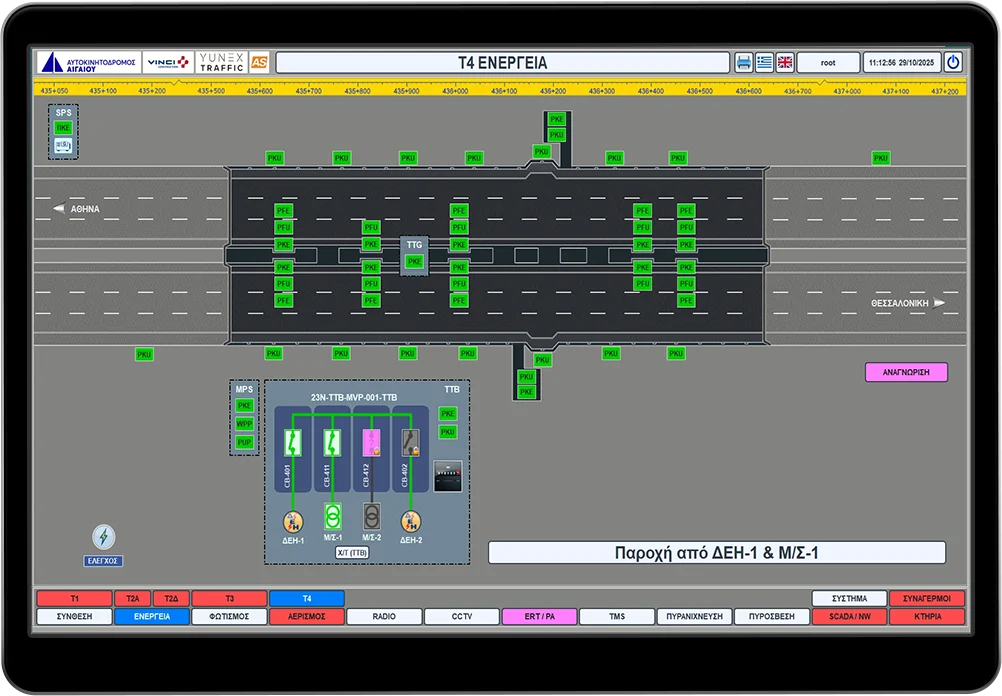Click the Χ/Τ (TTB) button
Viewport: 1002px width, 696px height.
pyautogui.click(x=351, y=552)
